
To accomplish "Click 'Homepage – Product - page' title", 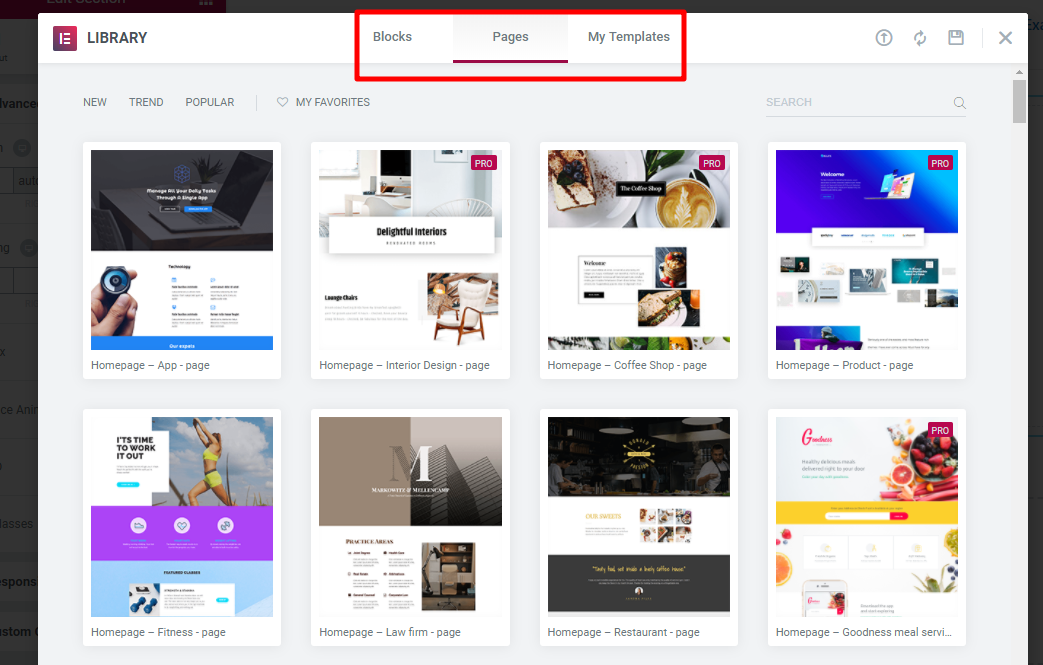I will (x=844, y=365).
